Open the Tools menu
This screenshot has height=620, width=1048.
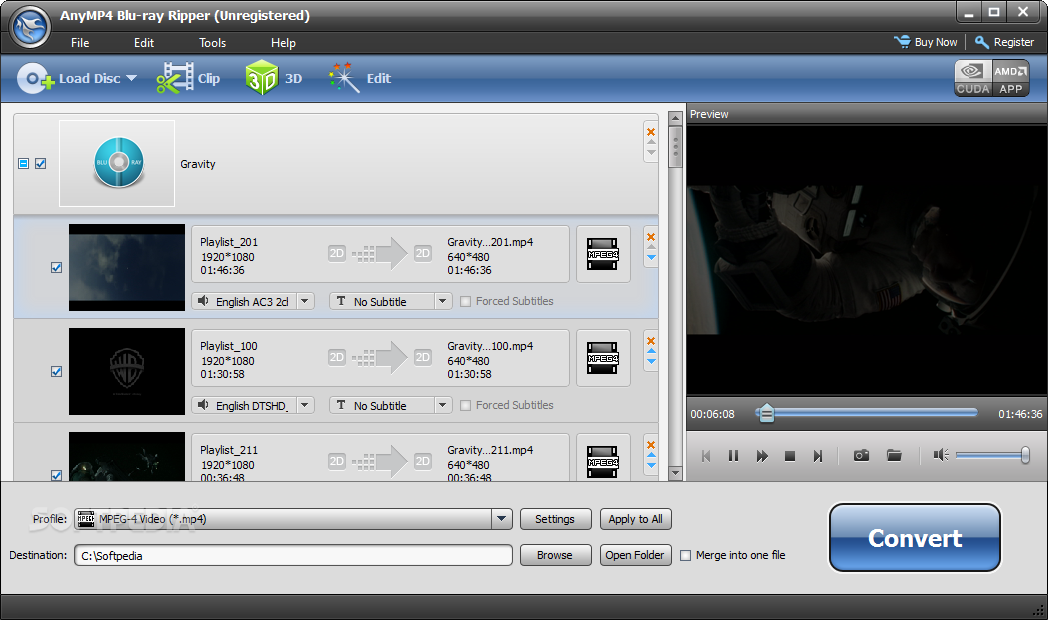pos(213,43)
